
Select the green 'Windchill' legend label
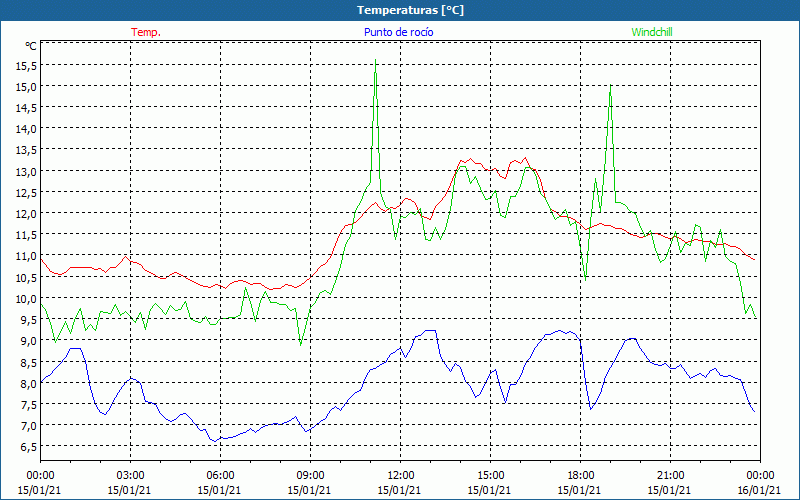click(x=652, y=32)
